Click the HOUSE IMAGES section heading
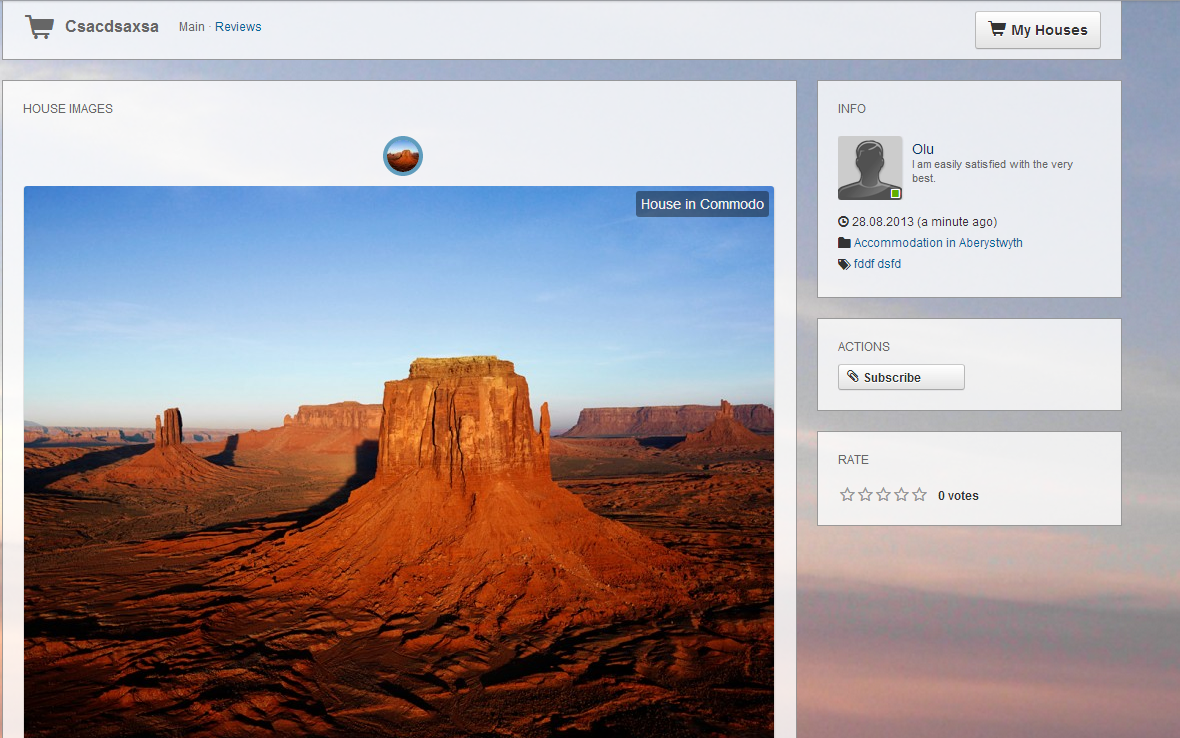1180x738 pixels. [68, 109]
